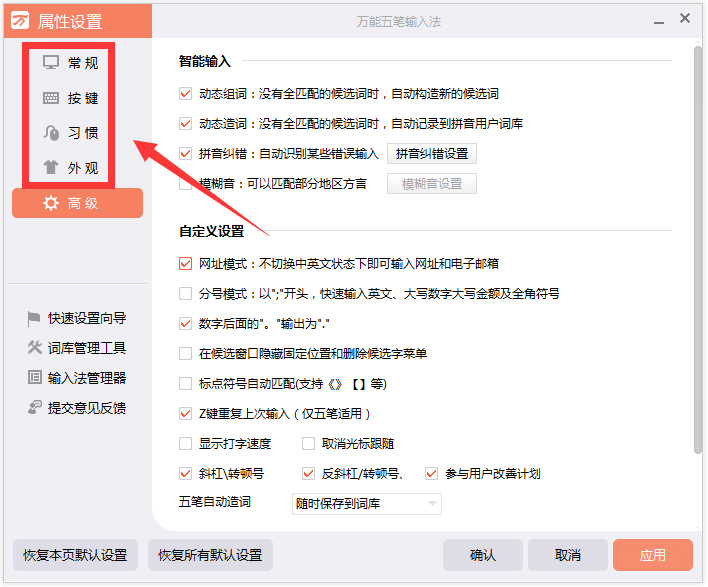Screen dimensions: 708x587
Task: Click the flag icon for 快速设置向导
Action: click(34, 318)
